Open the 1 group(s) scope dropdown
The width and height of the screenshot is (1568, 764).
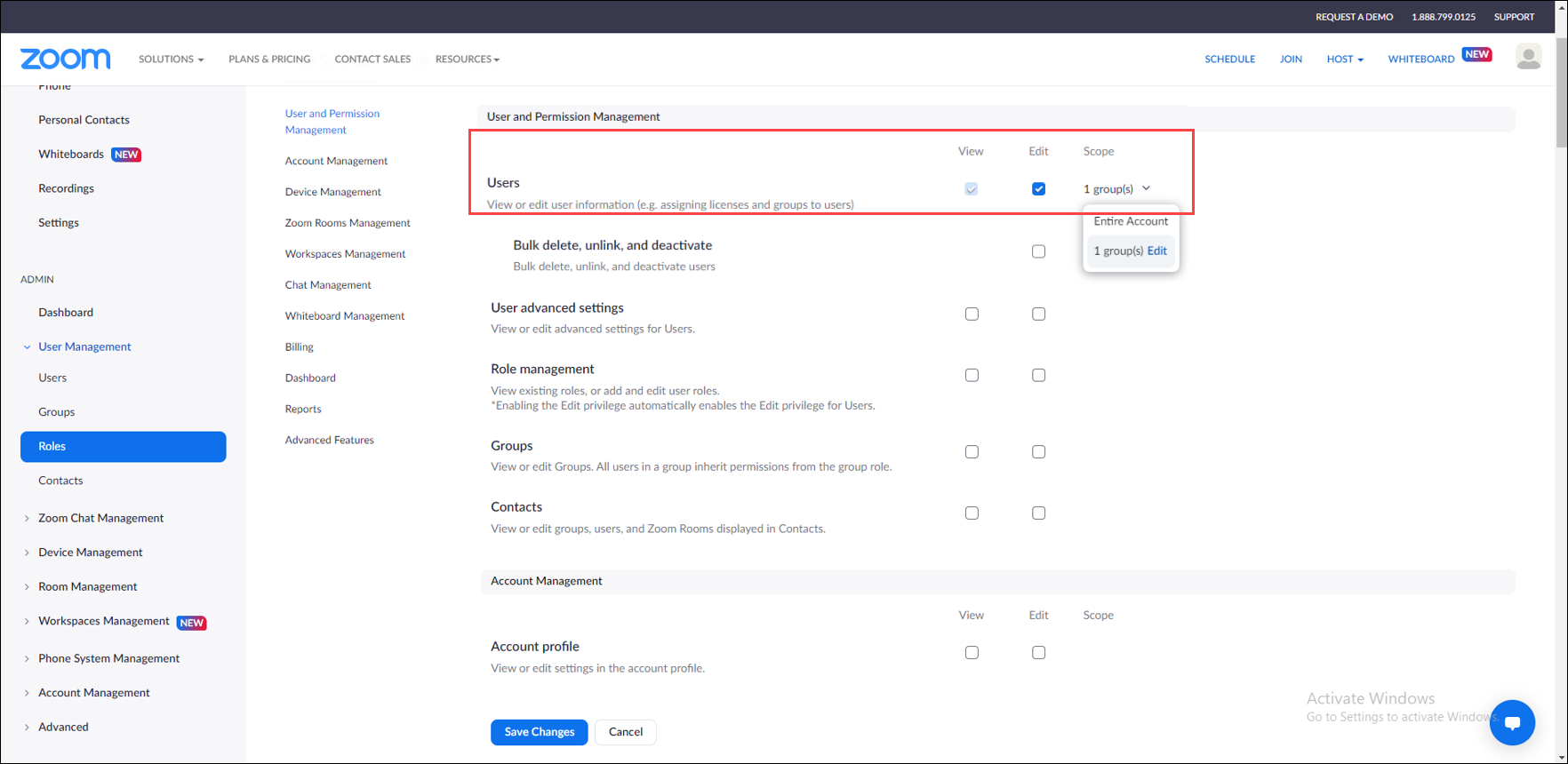(x=1116, y=189)
